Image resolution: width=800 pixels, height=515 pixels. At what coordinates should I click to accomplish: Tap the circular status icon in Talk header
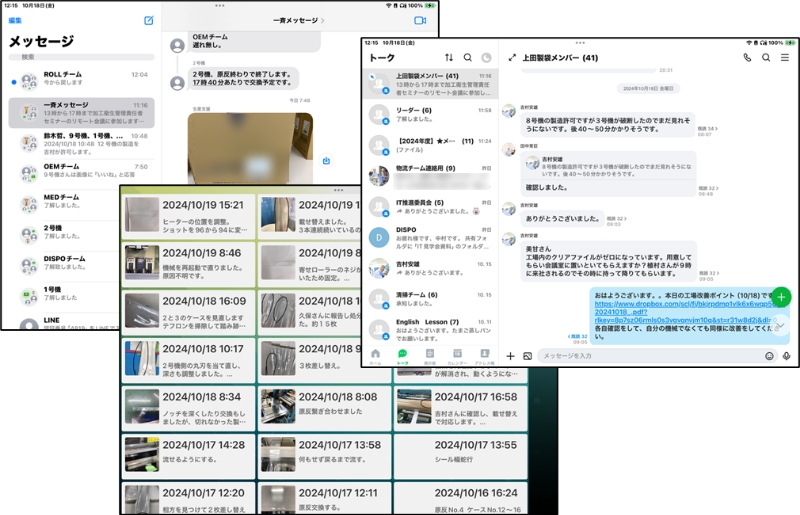486,58
